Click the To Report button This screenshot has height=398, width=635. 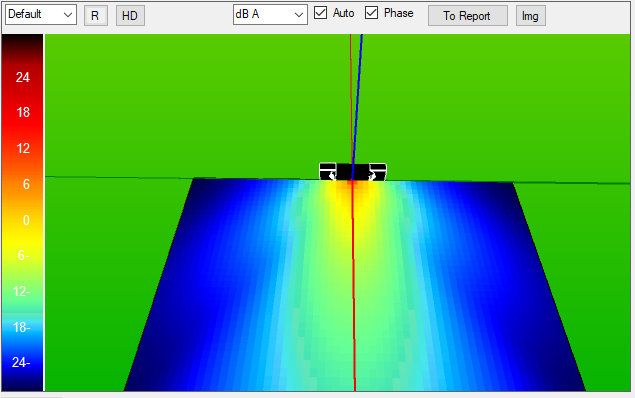pyautogui.click(x=468, y=16)
